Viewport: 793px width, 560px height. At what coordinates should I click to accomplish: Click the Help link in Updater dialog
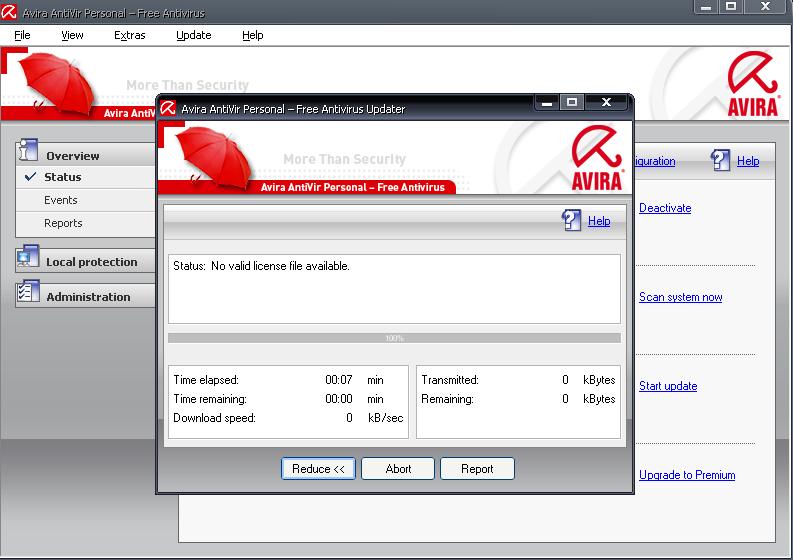pos(599,221)
